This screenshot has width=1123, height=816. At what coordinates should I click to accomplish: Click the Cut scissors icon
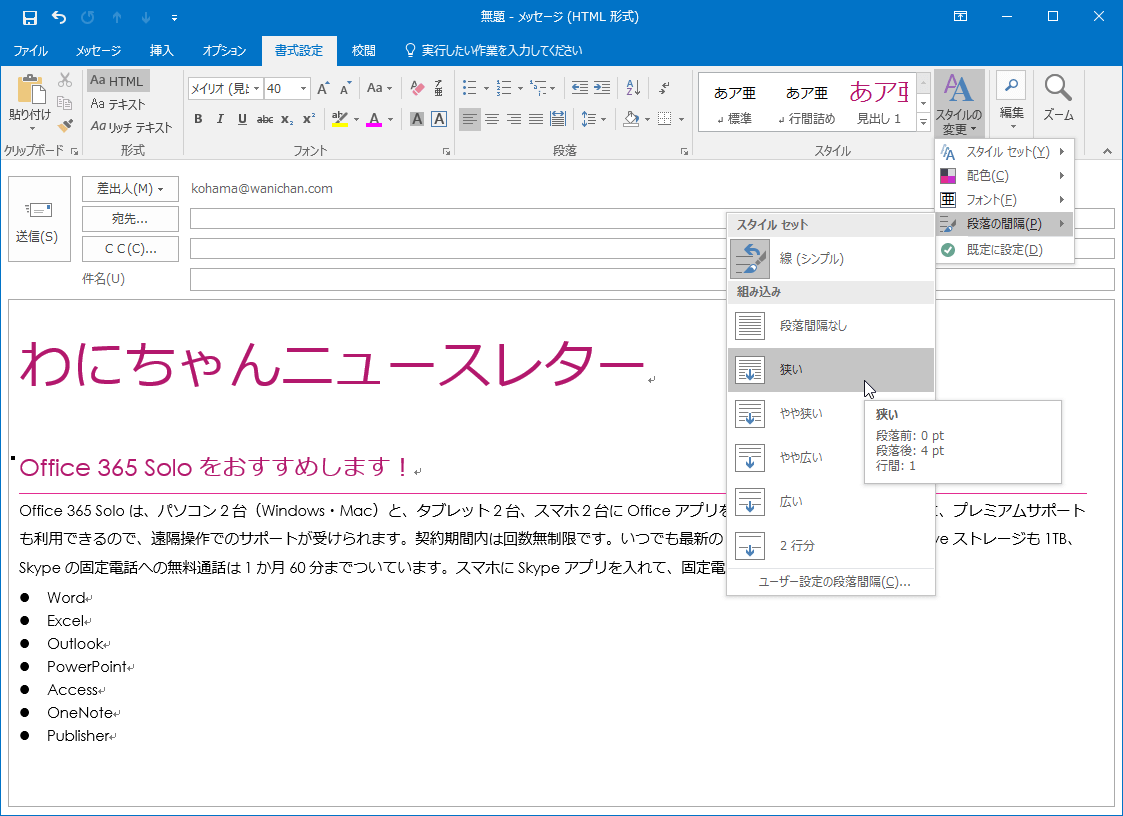pos(65,80)
